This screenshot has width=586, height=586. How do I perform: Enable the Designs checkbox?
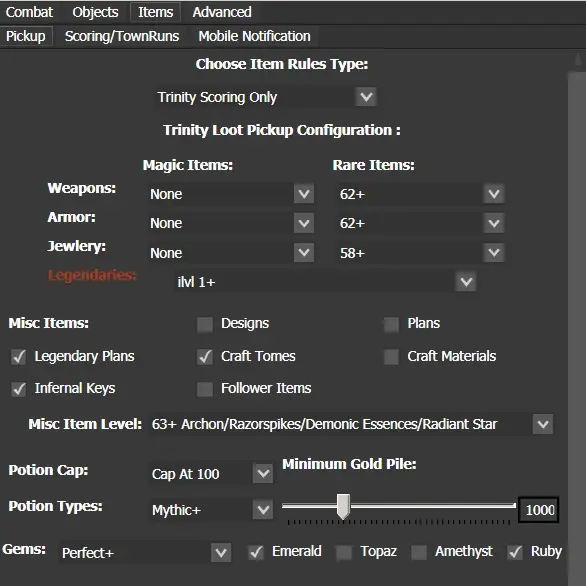pos(205,324)
